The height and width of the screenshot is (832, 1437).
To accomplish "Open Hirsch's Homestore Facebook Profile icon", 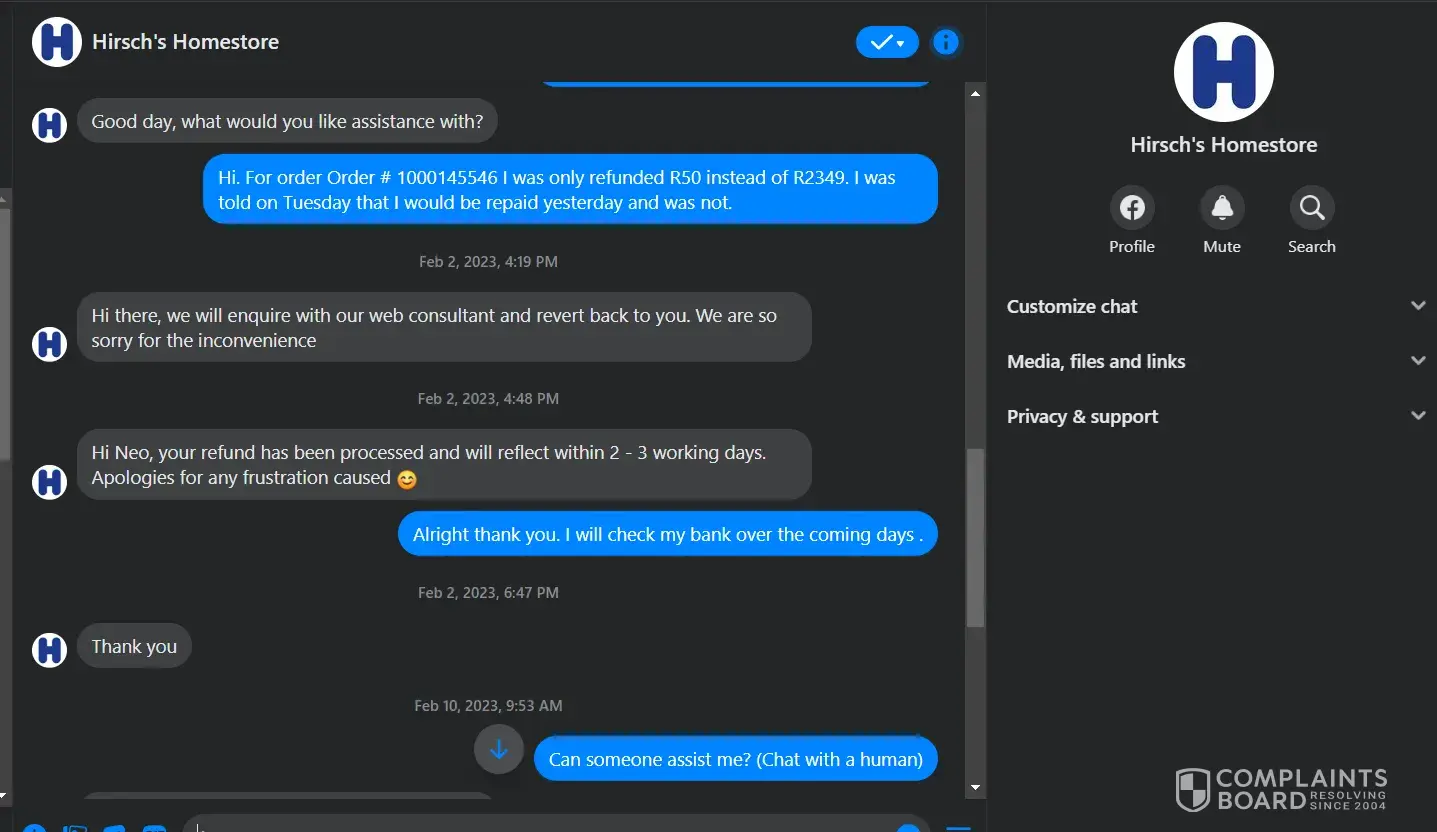I will pos(1132,208).
